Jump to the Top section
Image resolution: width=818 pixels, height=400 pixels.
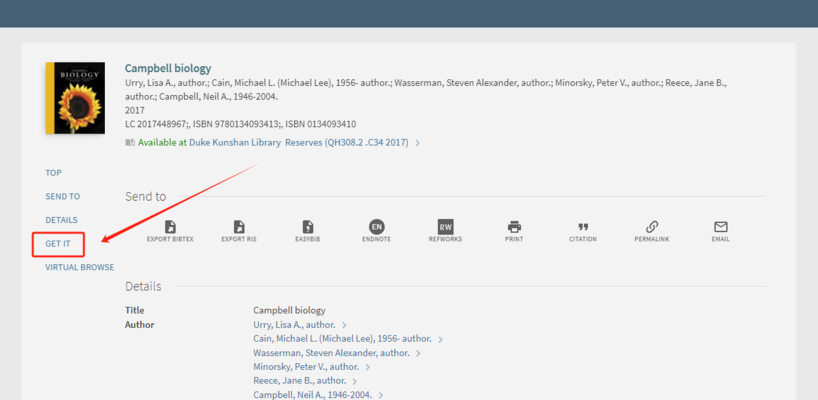click(53, 173)
